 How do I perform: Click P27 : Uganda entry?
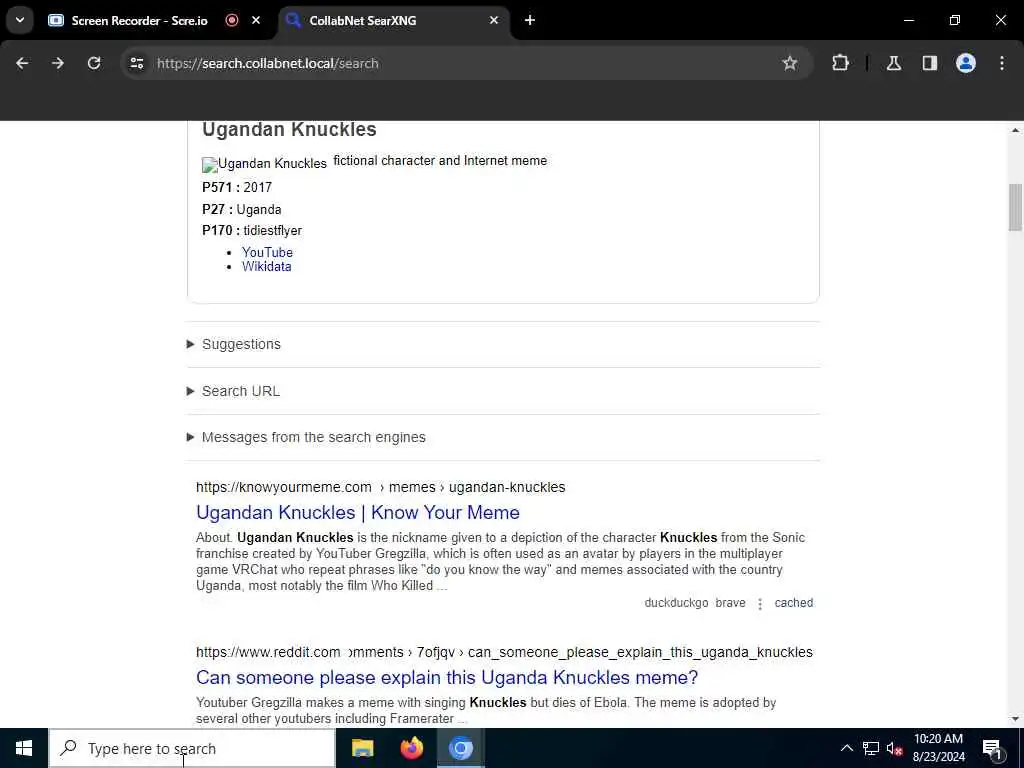click(x=242, y=210)
